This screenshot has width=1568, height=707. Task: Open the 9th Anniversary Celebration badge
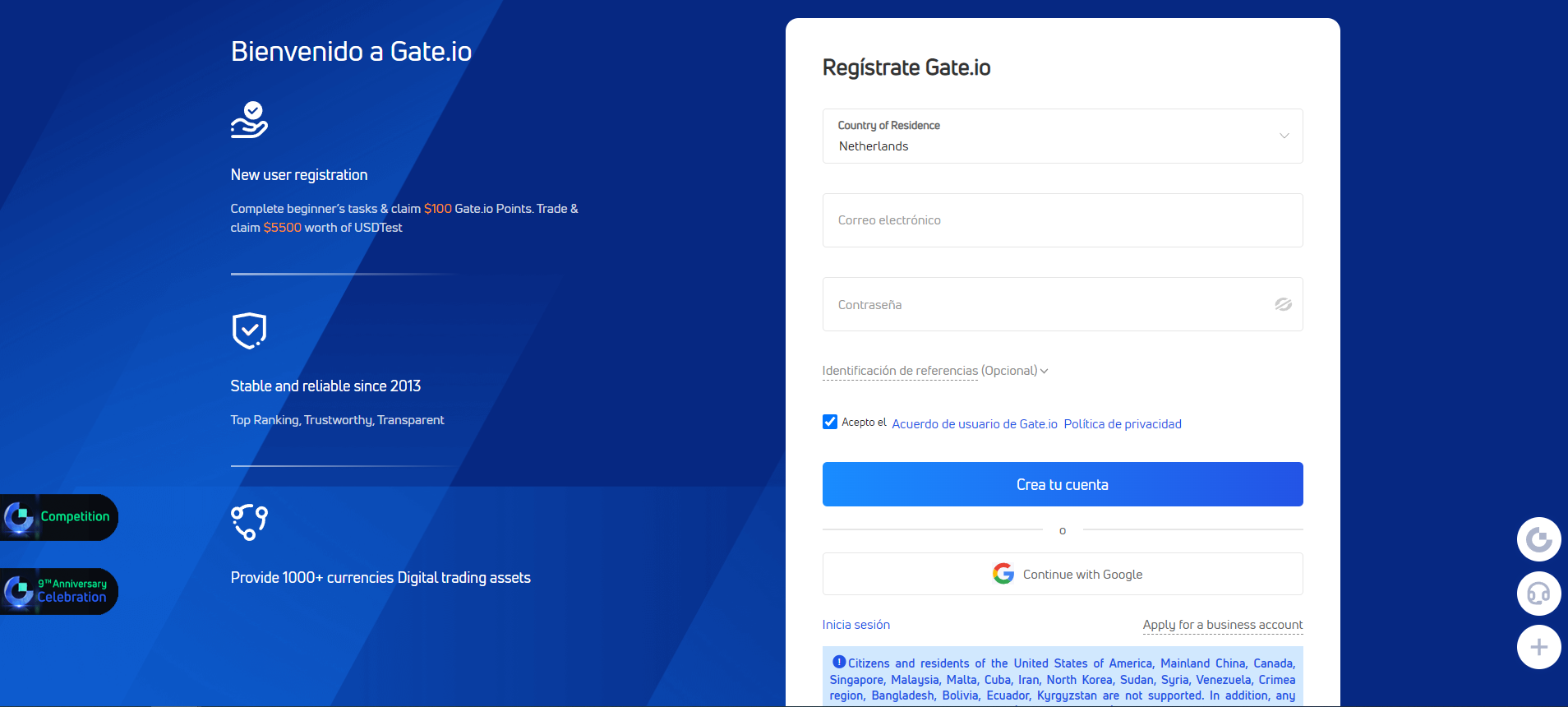[58, 591]
